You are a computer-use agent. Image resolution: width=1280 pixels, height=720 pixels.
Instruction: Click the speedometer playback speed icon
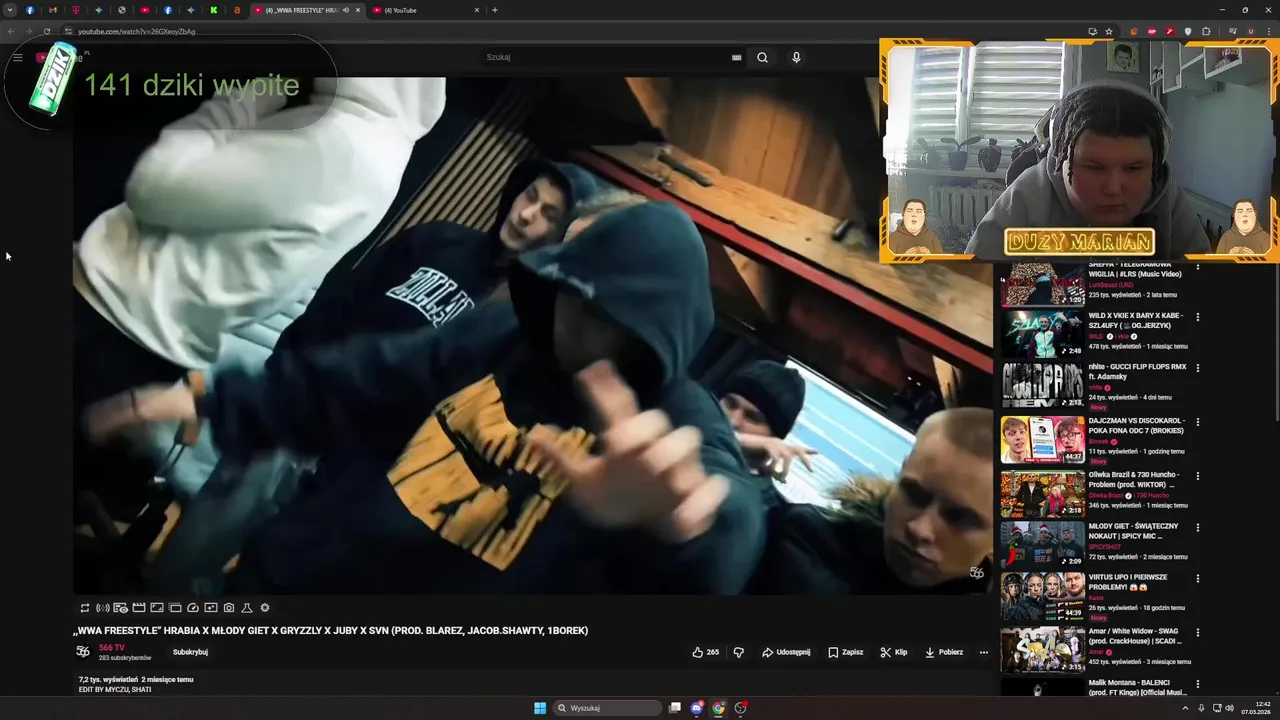point(193,607)
